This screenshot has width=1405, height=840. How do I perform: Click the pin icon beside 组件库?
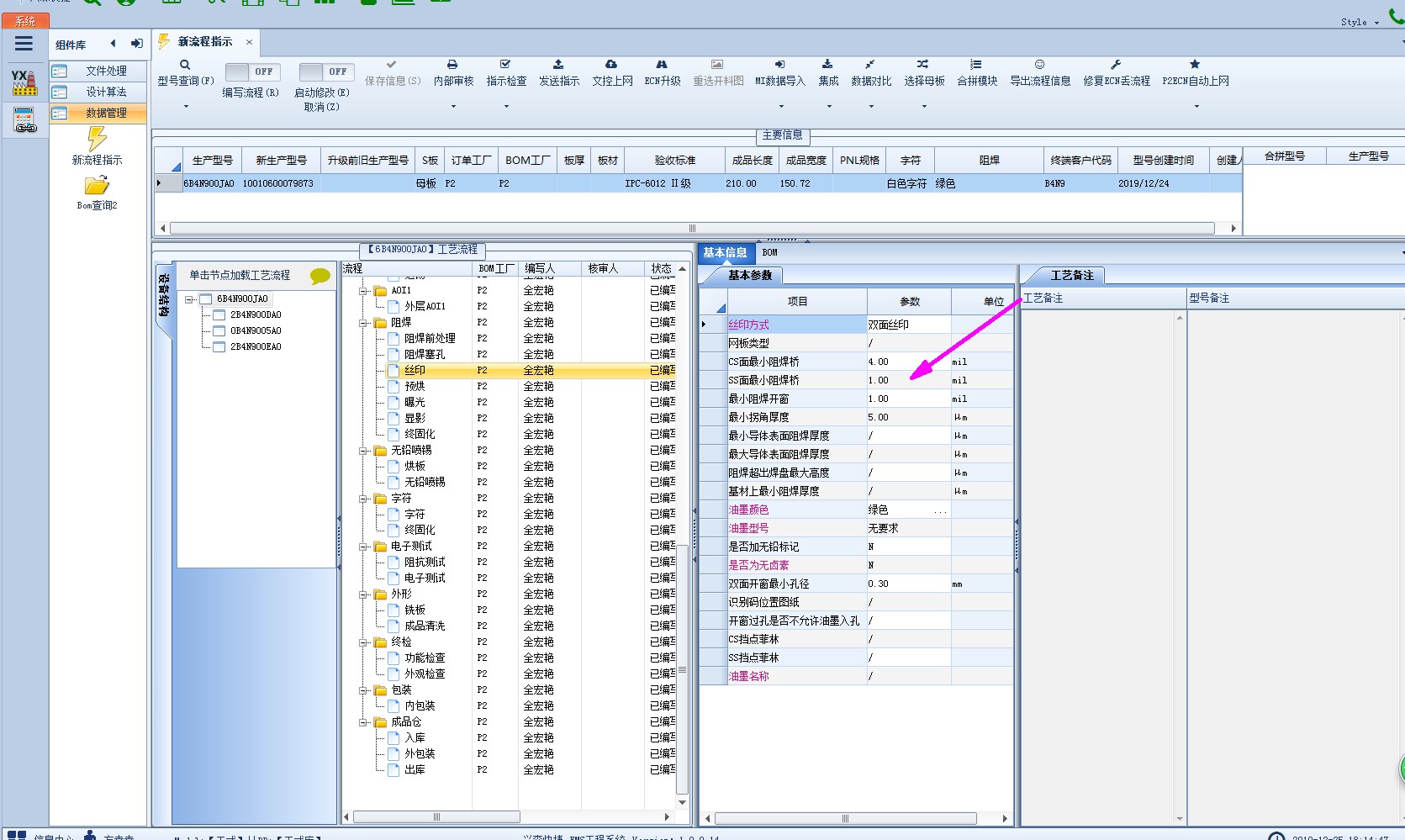pyautogui.click(x=136, y=44)
